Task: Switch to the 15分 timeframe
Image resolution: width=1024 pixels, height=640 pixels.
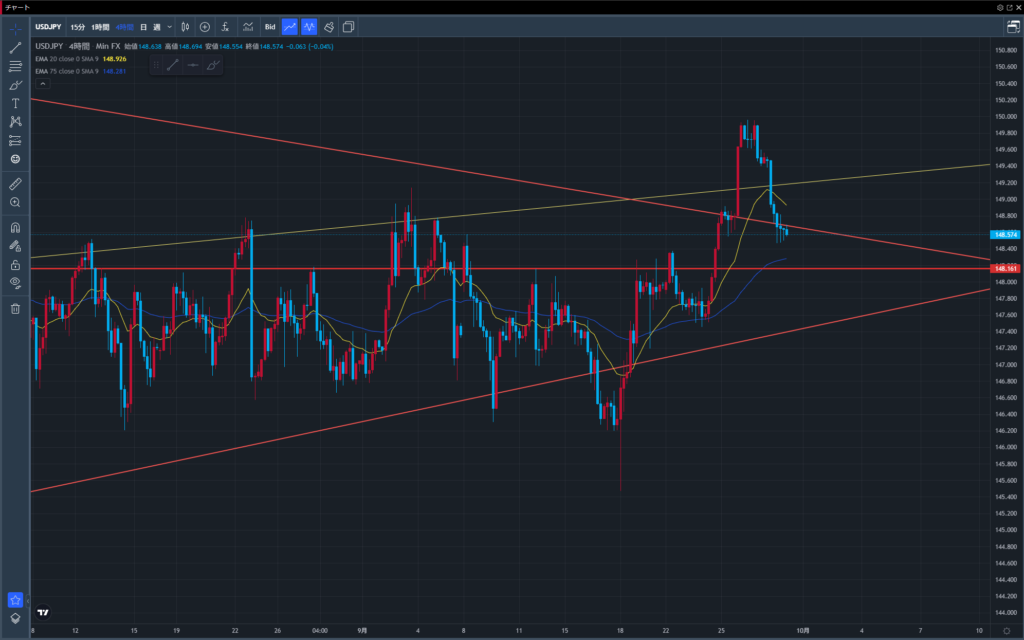Action: tap(78, 27)
